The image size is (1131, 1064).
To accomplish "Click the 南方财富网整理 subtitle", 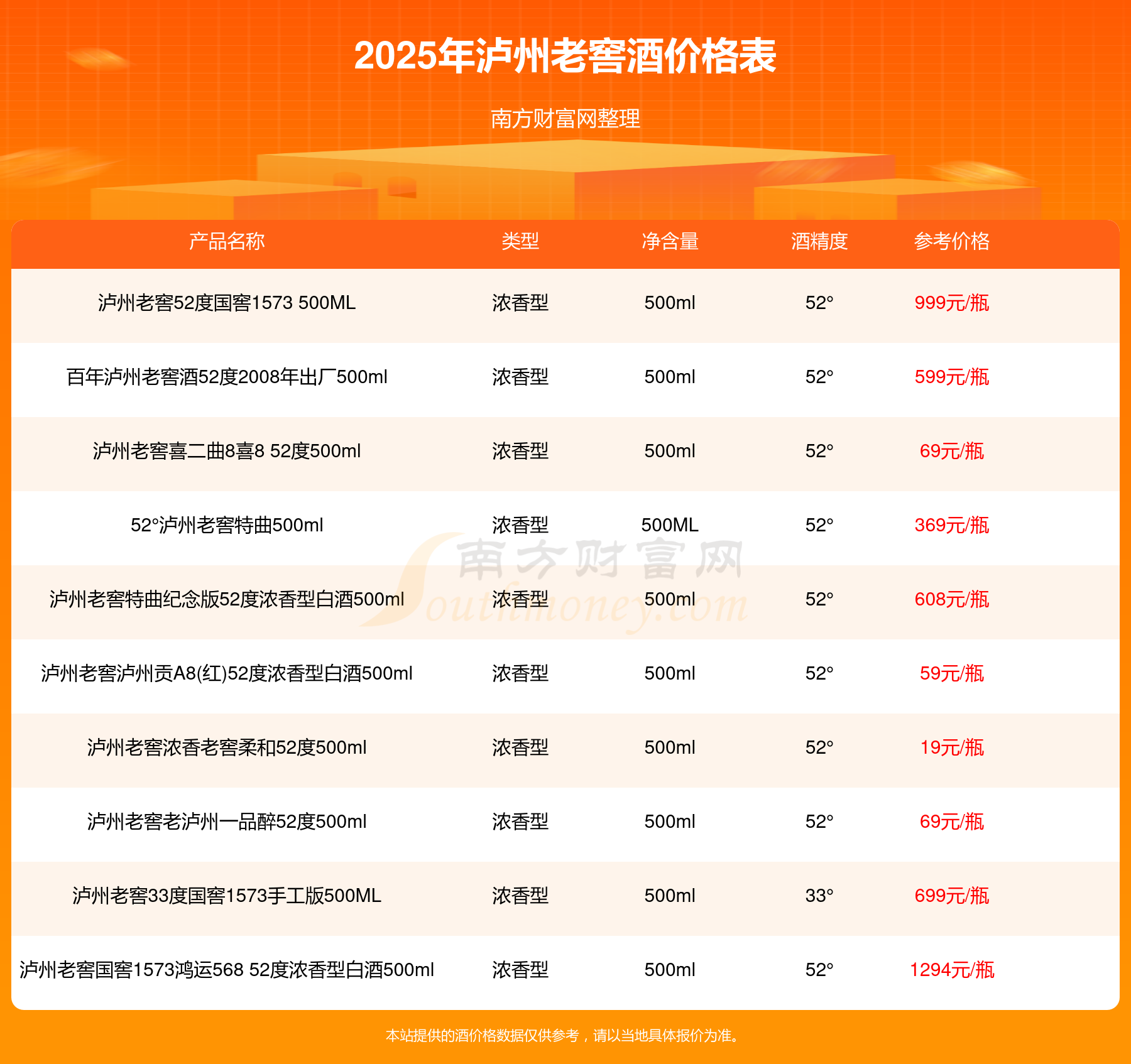I will coord(565,119).
